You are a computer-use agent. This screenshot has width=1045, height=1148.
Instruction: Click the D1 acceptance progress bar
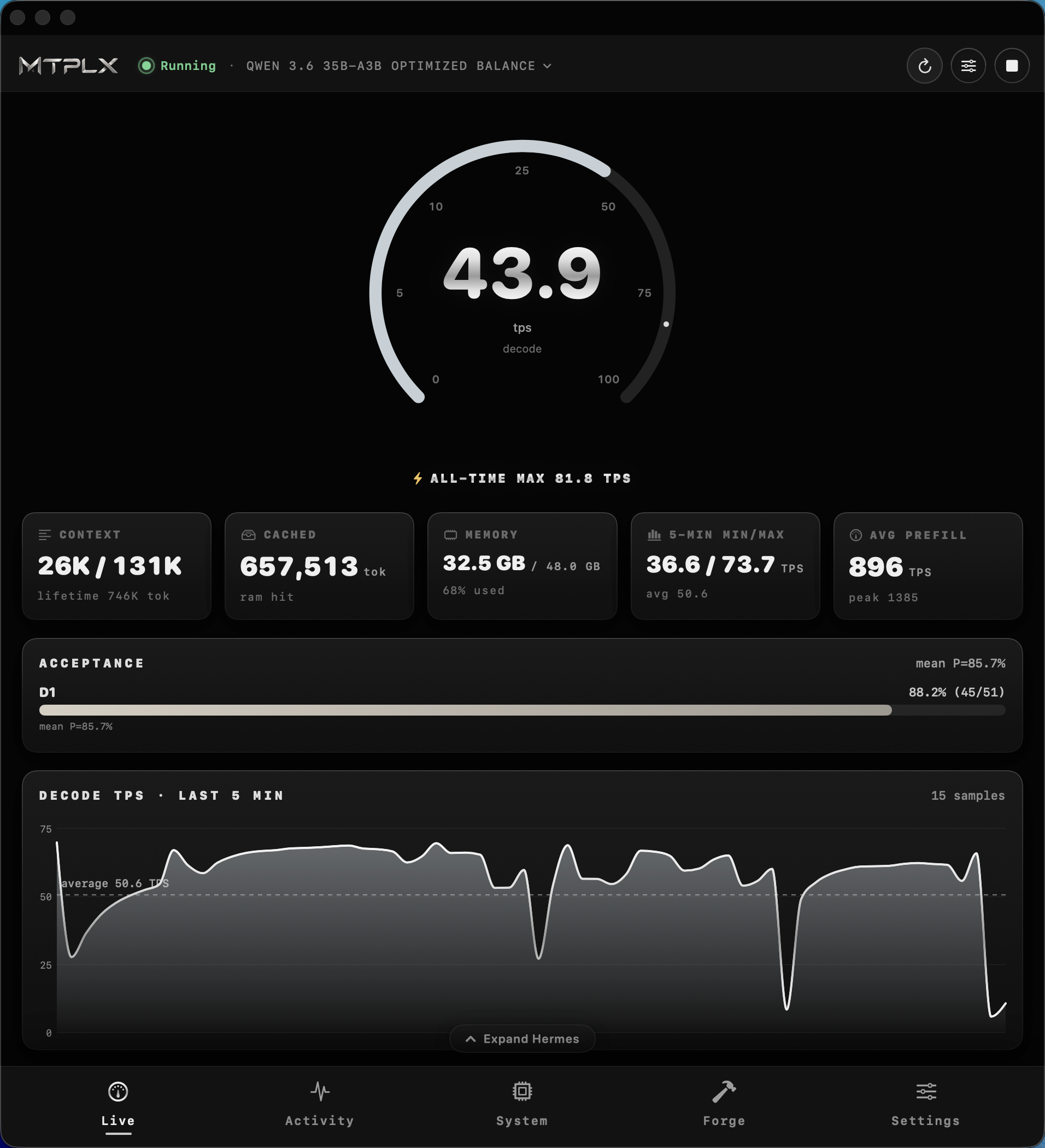pos(522,710)
